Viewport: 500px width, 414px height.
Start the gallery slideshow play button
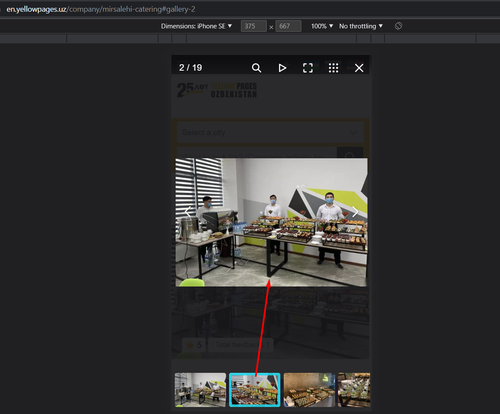[x=282, y=68]
